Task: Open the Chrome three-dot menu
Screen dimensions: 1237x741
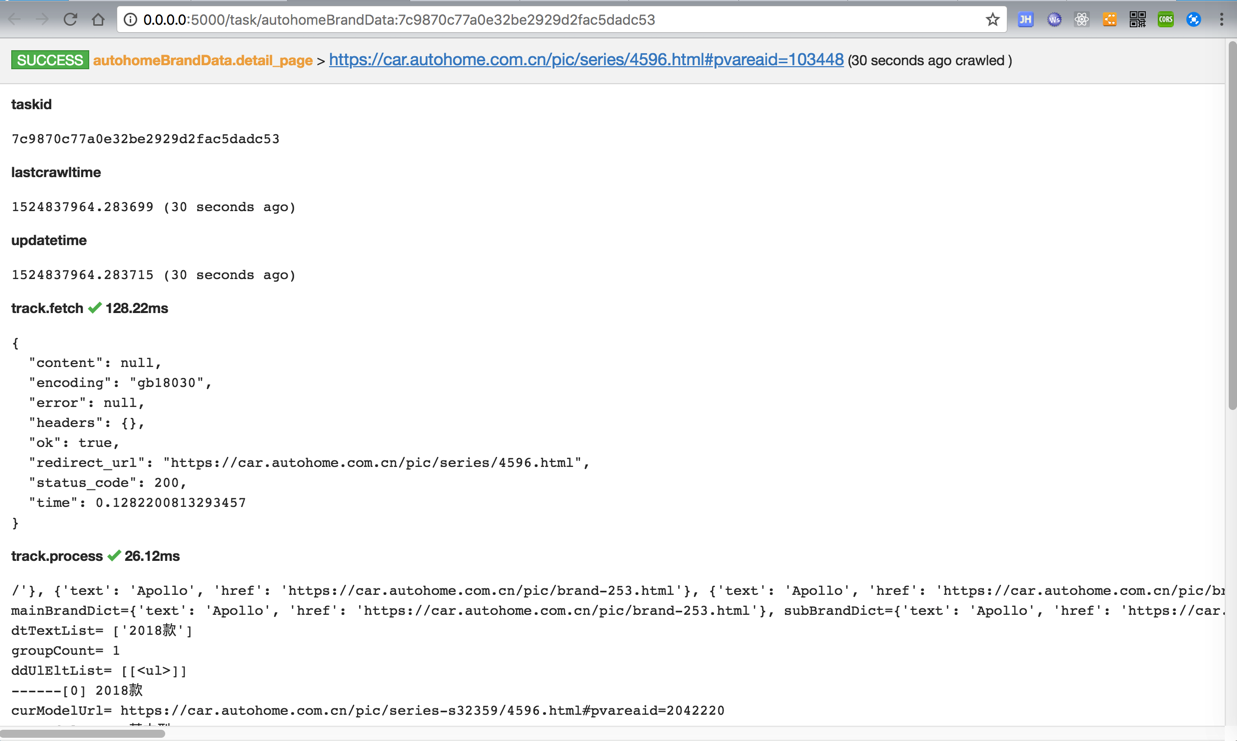Action: pos(1221,19)
